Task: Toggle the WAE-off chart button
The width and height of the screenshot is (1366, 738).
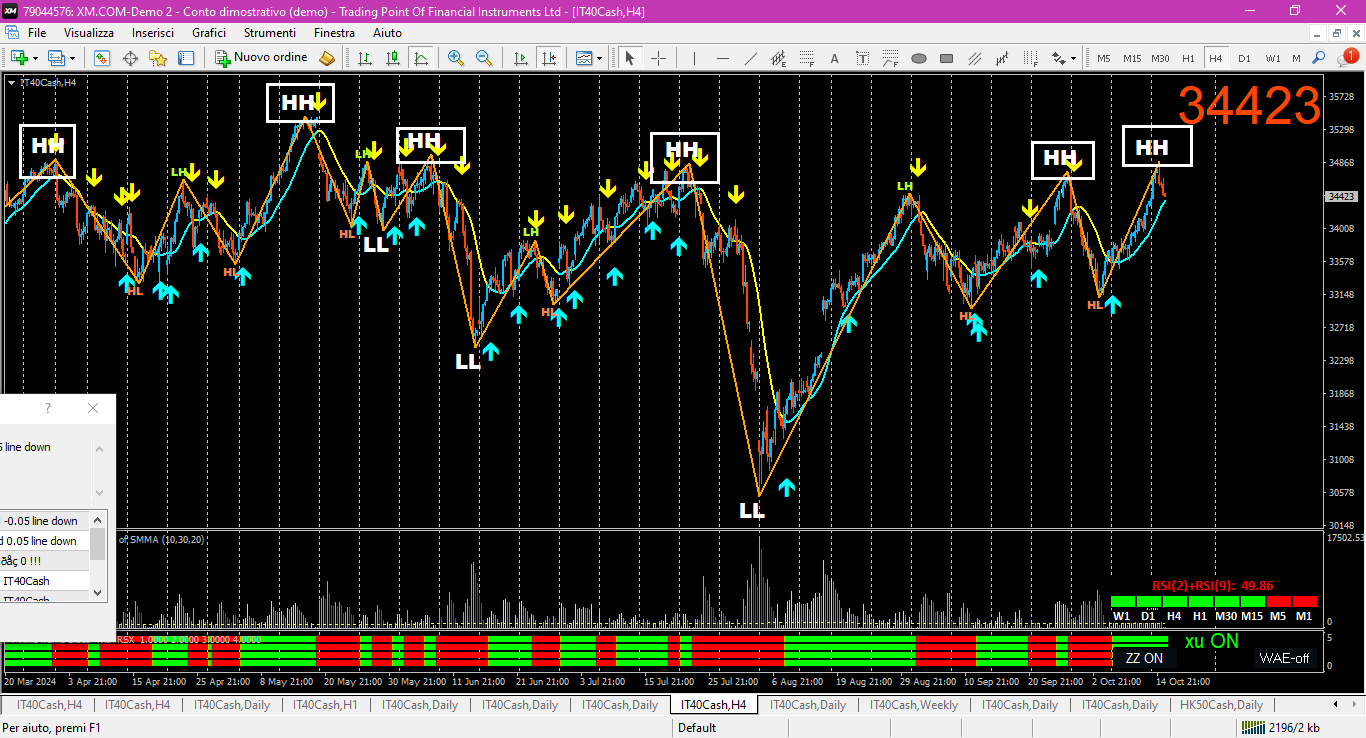Action: [1284, 658]
